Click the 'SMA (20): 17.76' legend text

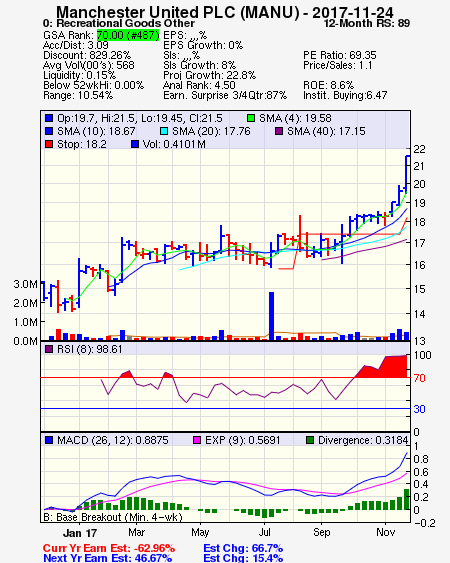point(211,131)
